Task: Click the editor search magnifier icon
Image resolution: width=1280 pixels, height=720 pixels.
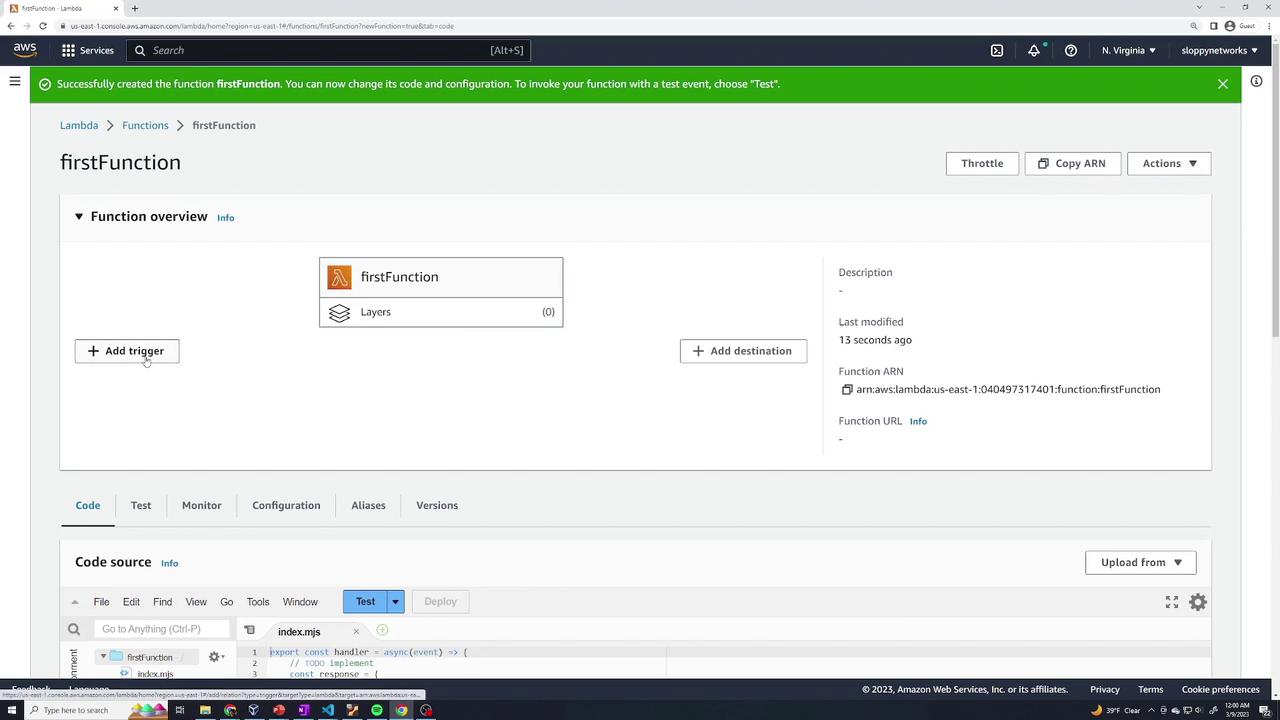Action: [x=74, y=629]
